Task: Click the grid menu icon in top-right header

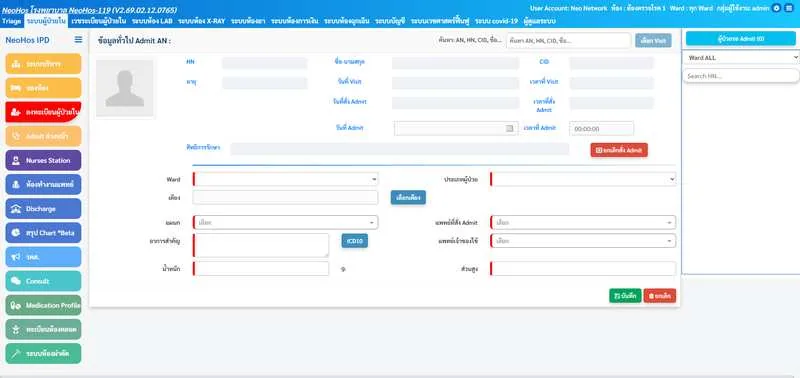Action: click(789, 8)
